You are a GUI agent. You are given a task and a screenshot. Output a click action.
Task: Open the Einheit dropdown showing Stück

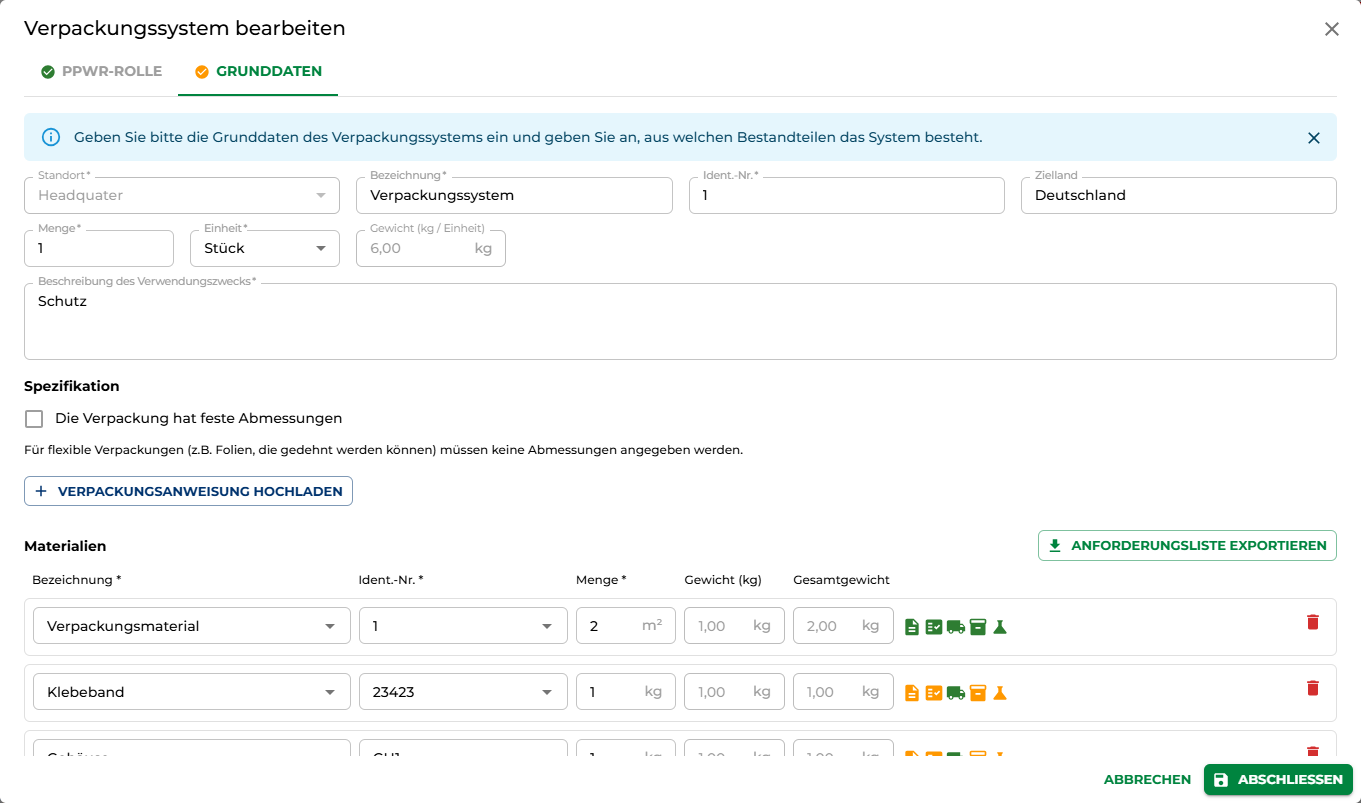click(x=265, y=248)
